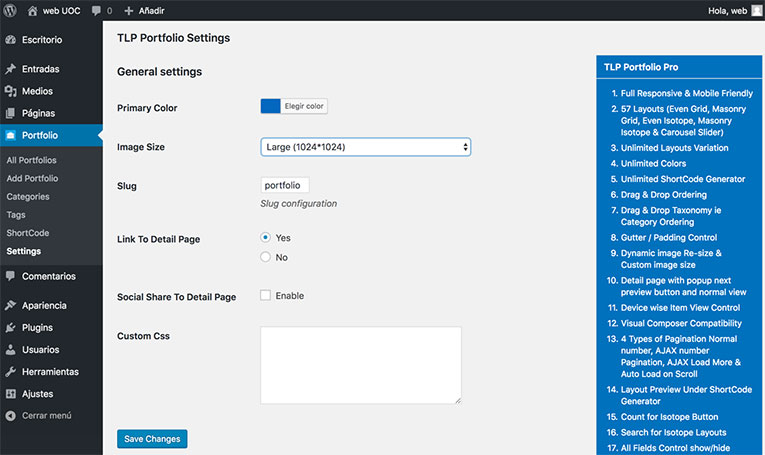Click the Save Changes button
765x455 pixels.
(152, 439)
